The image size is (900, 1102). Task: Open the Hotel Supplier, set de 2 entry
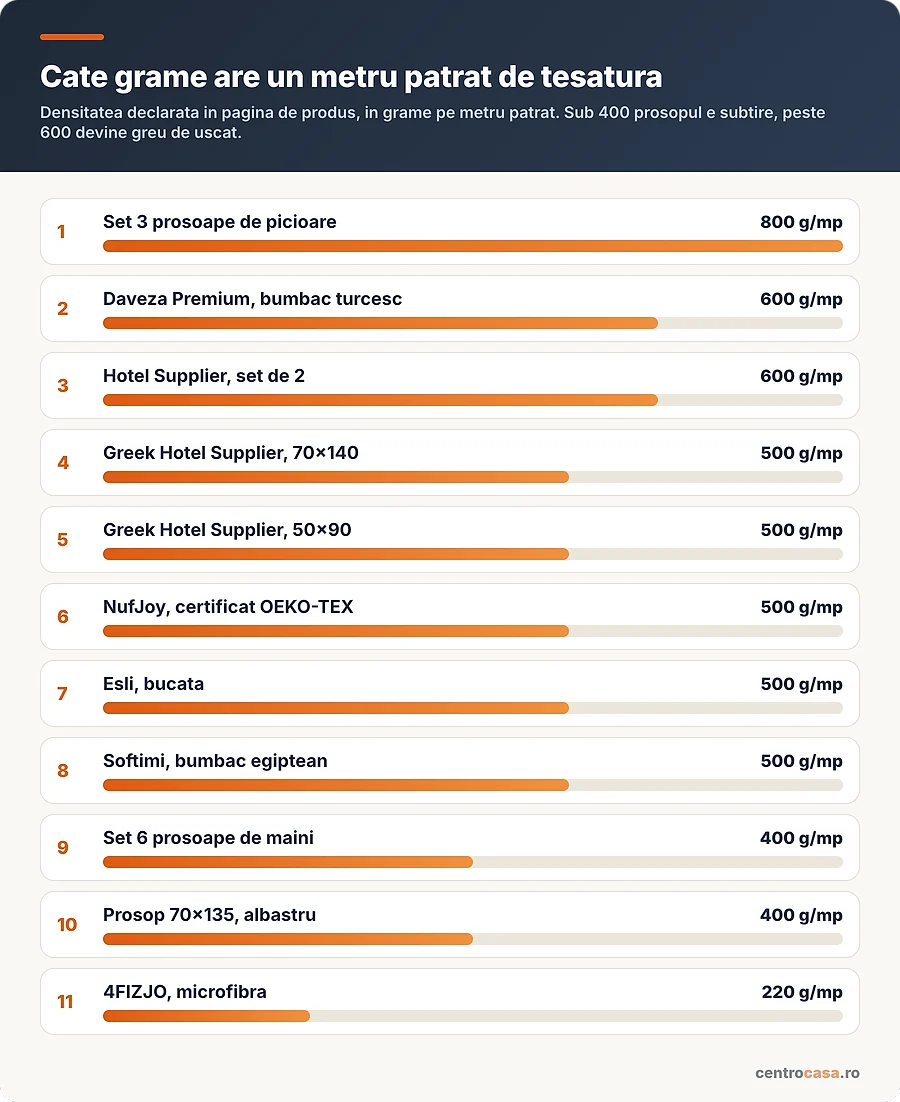(x=450, y=385)
